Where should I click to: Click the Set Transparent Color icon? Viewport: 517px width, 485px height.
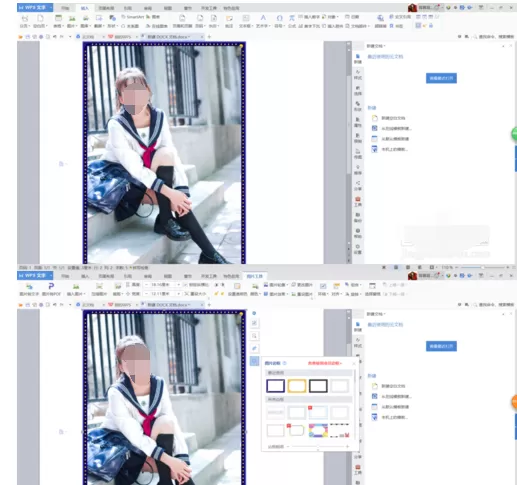(x=237, y=289)
